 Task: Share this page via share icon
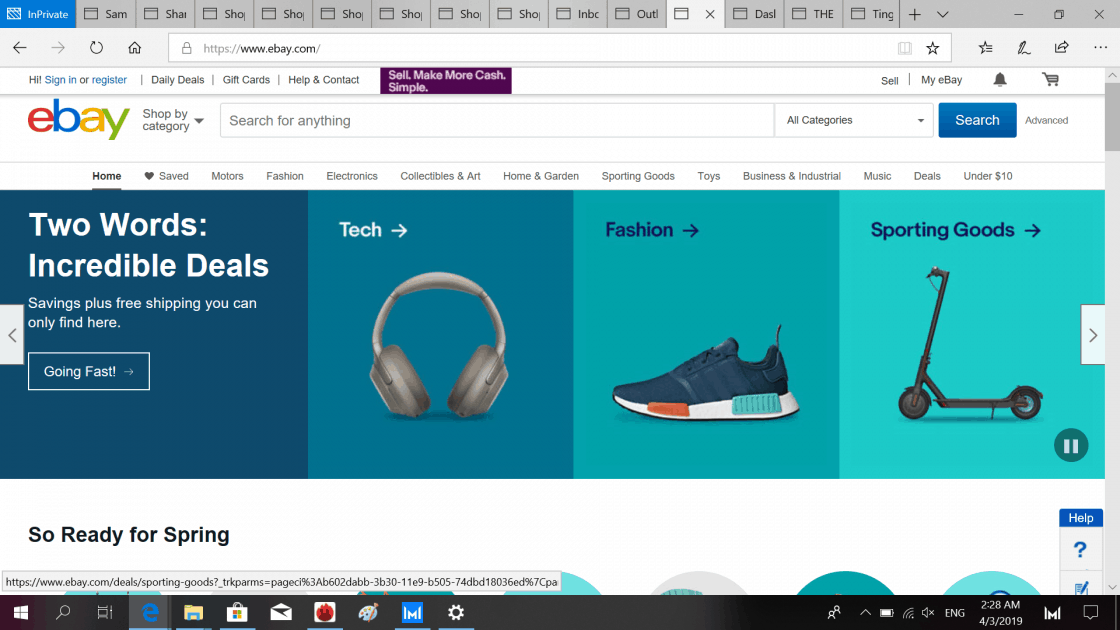coord(1061,48)
